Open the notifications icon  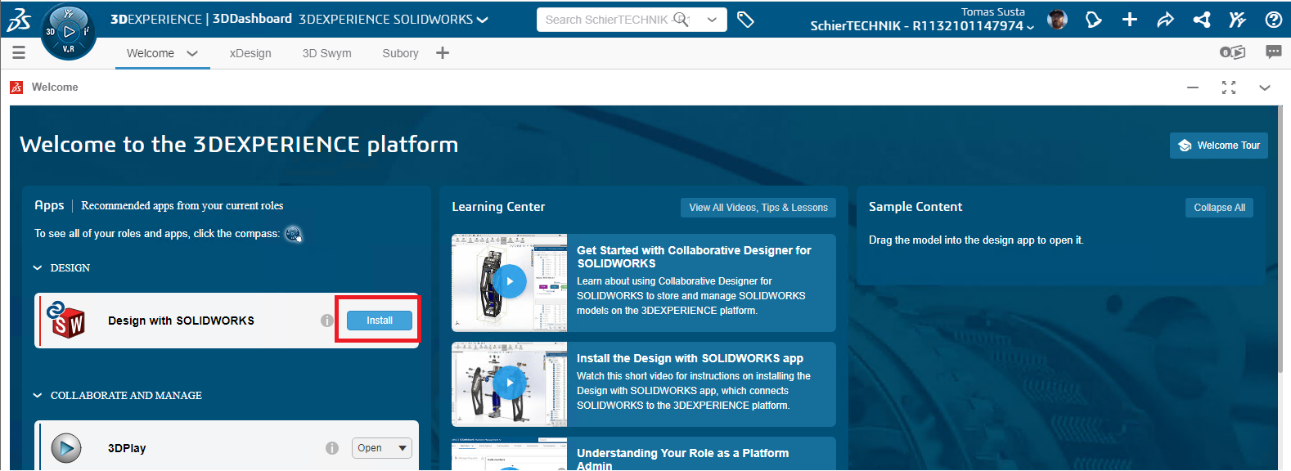click(1094, 19)
